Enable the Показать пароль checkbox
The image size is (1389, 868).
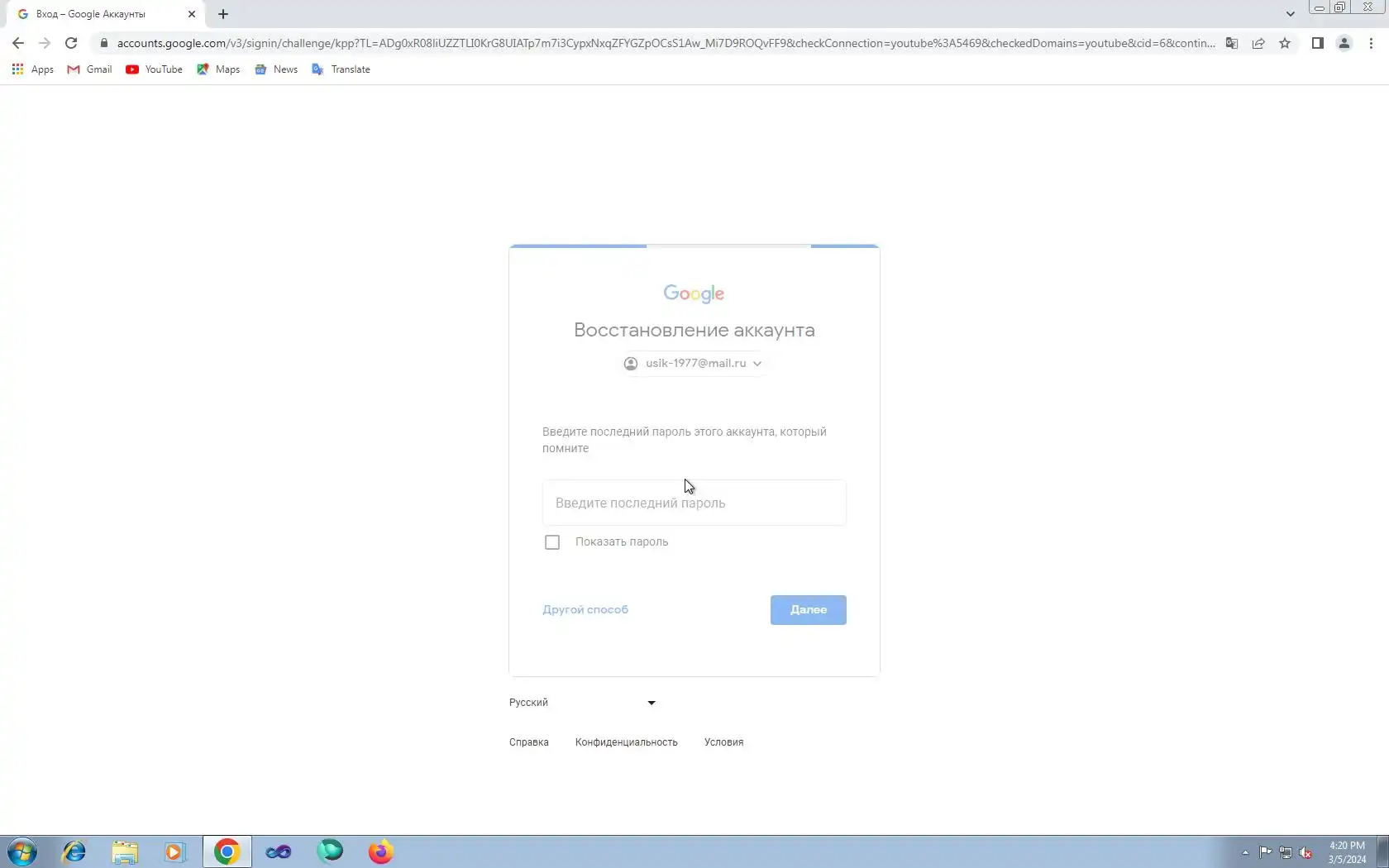(x=552, y=542)
